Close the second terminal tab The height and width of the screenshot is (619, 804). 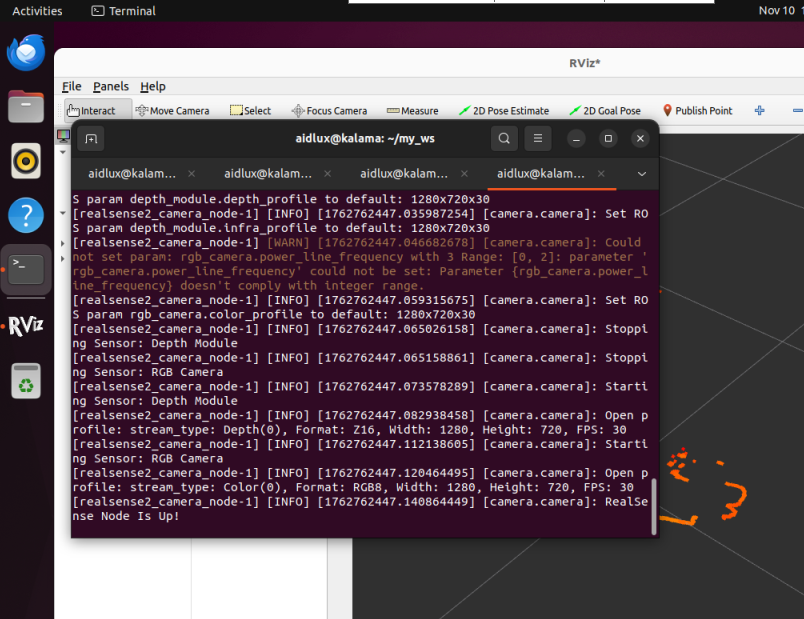(327, 173)
